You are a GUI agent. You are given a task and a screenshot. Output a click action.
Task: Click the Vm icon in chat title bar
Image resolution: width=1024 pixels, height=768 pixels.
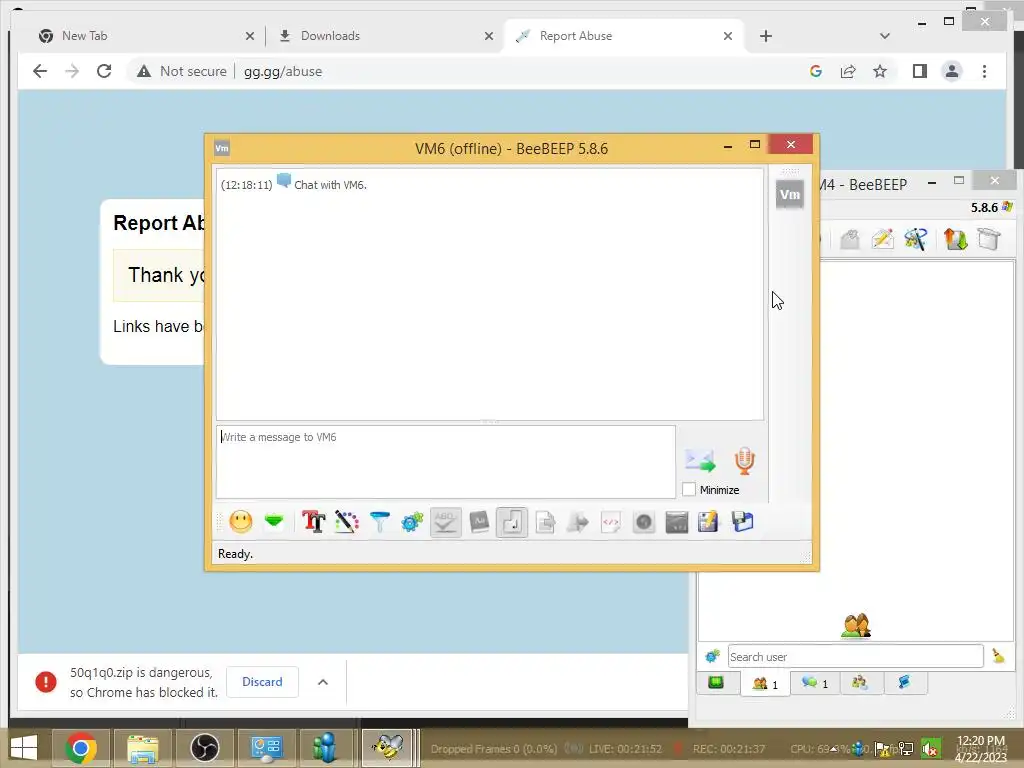[222, 148]
